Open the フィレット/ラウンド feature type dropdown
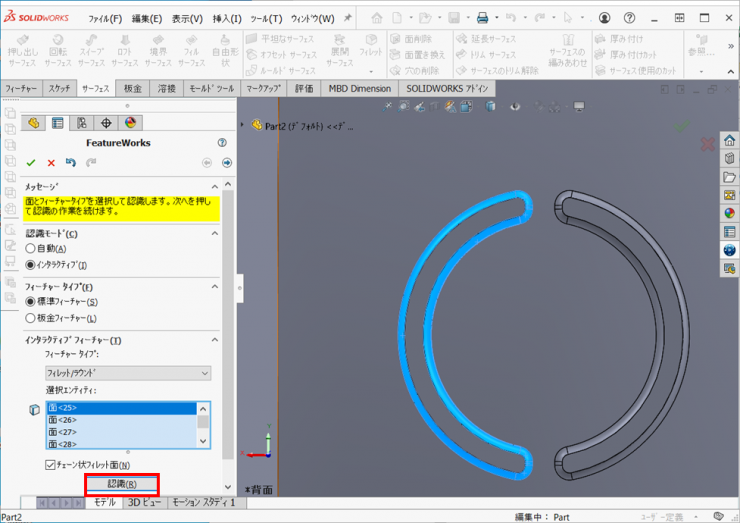Viewport: 740px width, 523px height. 128,373
